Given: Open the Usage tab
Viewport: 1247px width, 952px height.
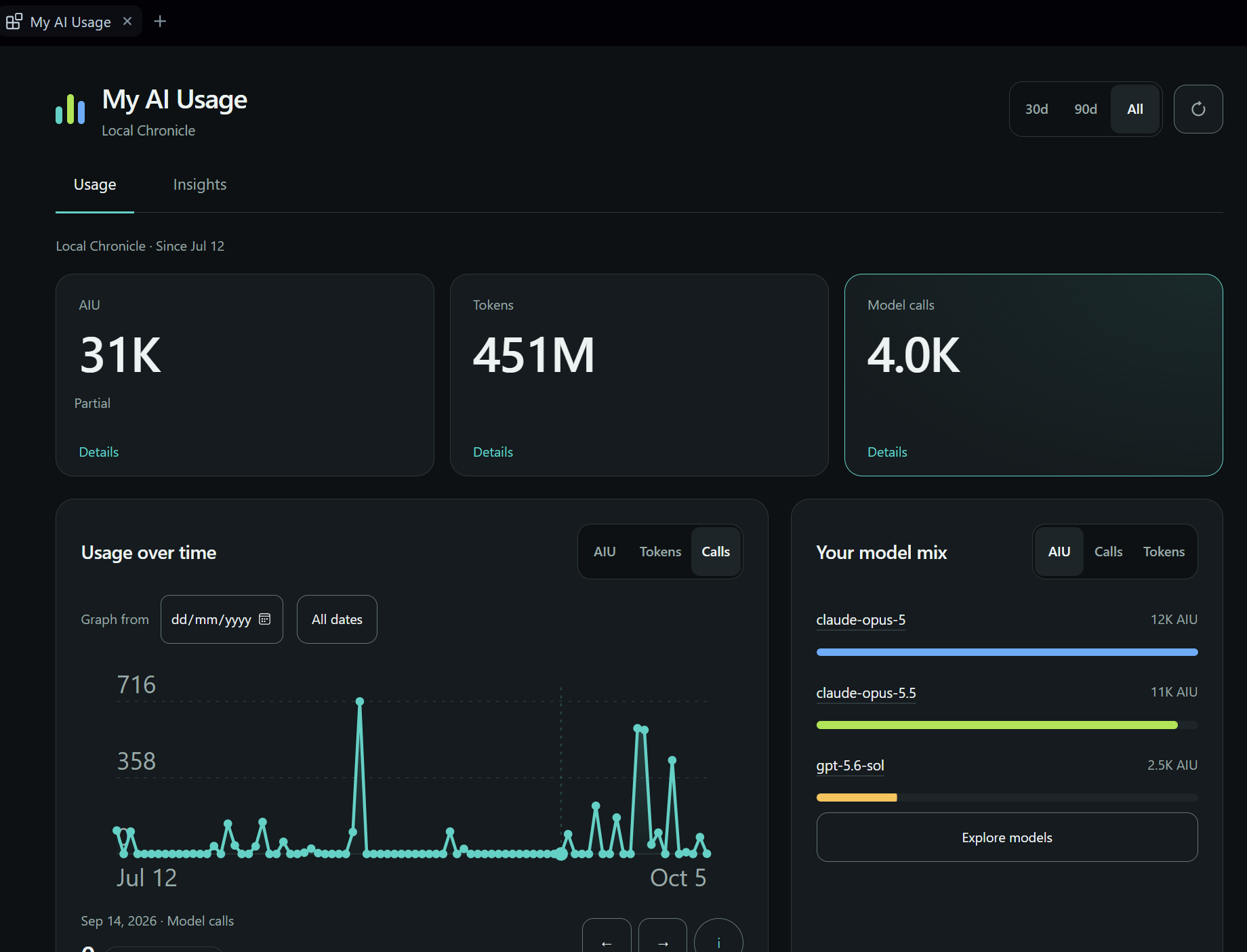Looking at the screenshot, I should (x=95, y=184).
